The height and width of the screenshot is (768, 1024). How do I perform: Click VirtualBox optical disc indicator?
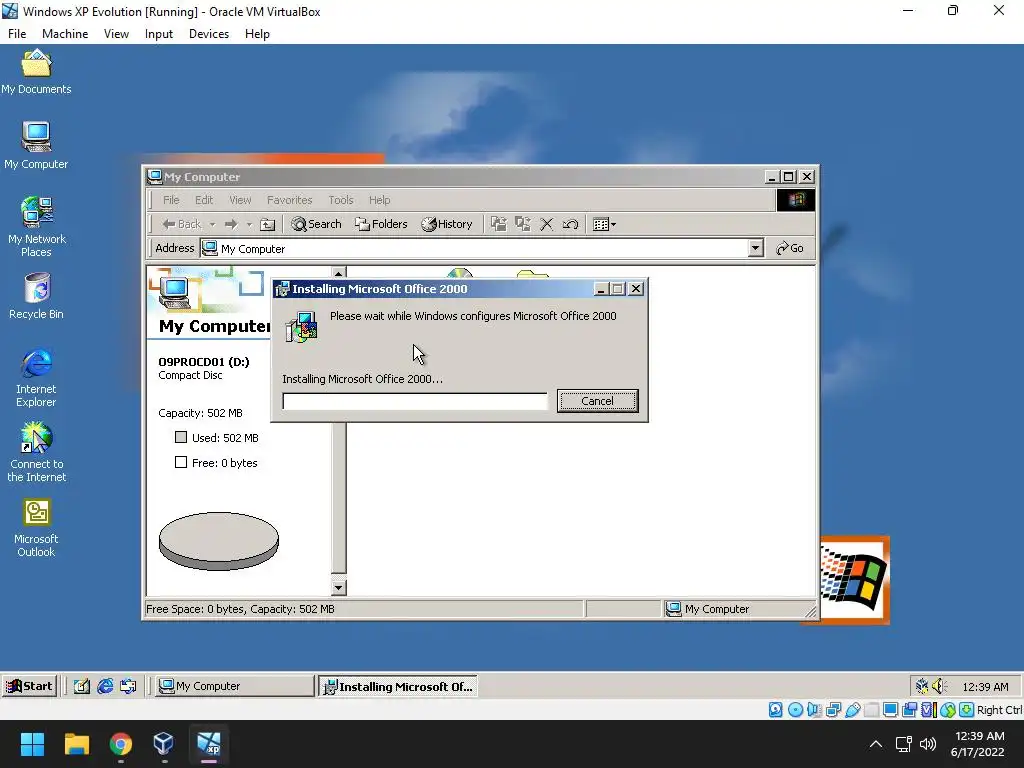(x=795, y=709)
